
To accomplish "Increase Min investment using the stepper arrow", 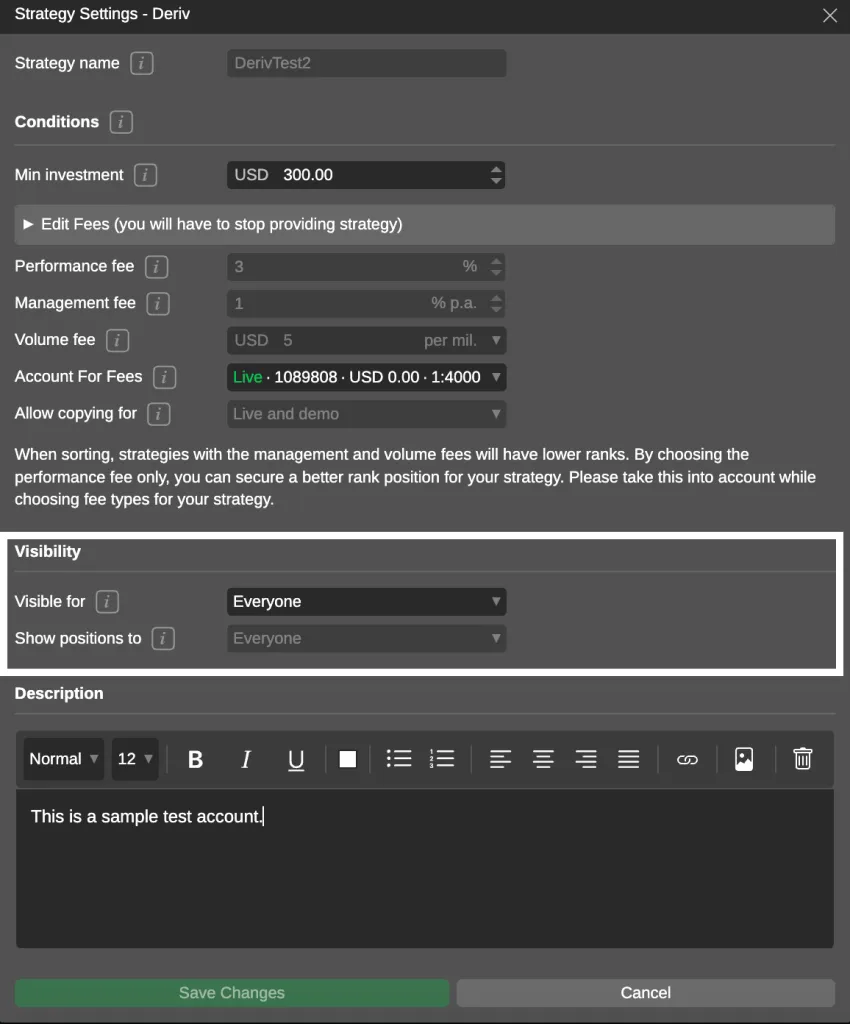I will click(x=496, y=169).
